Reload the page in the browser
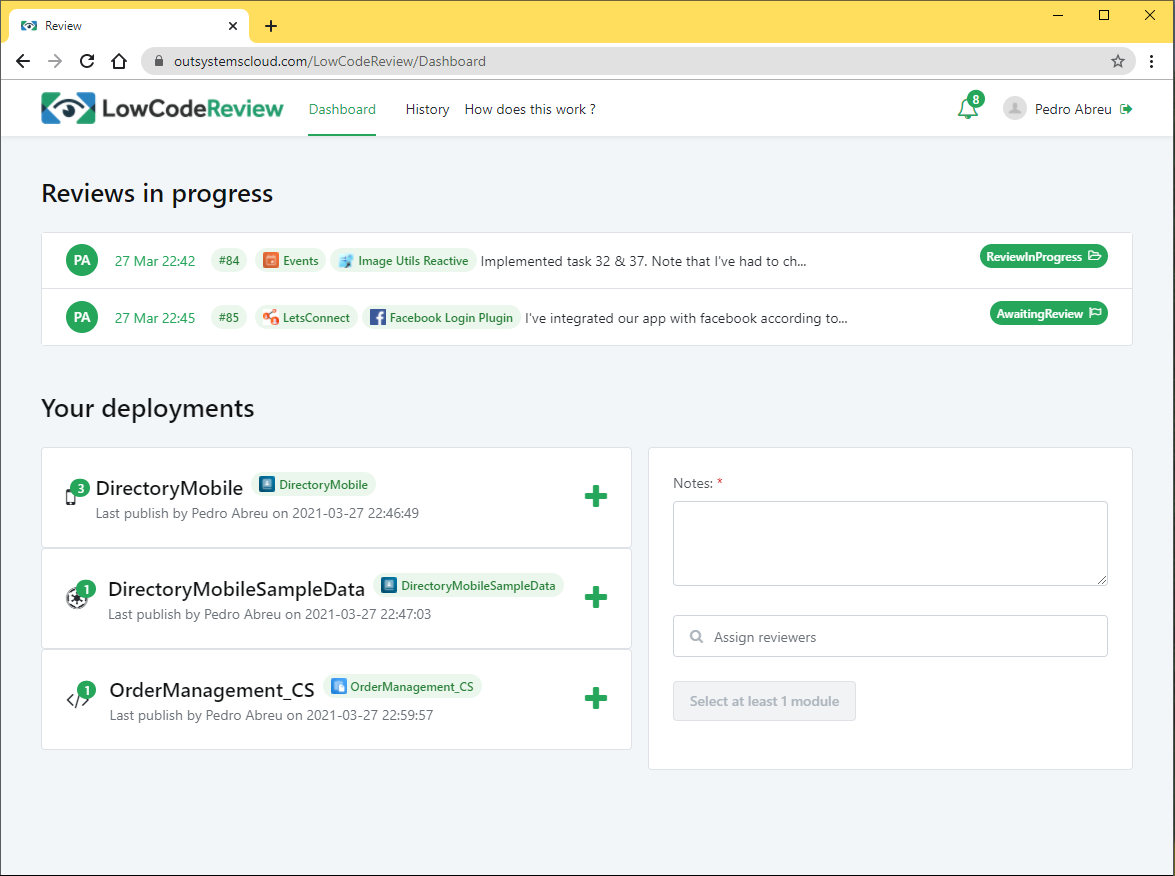Screen dimensions: 1175x876 [87, 61]
